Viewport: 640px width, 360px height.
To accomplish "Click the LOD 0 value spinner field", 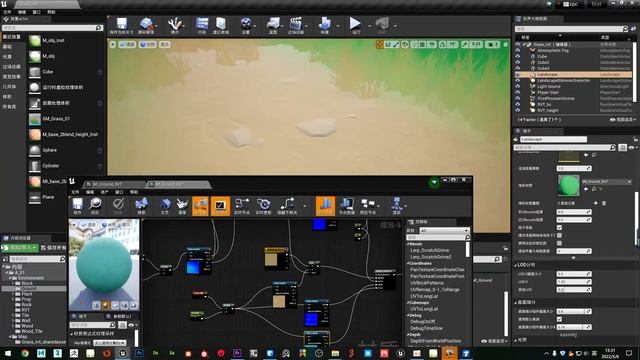I will tap(573, 282).
